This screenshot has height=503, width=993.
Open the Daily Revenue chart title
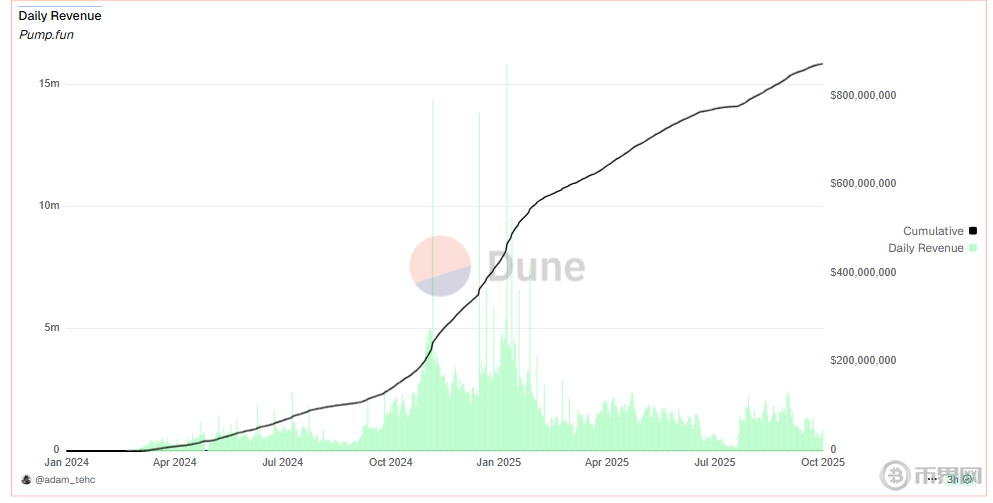coord(60,16)
